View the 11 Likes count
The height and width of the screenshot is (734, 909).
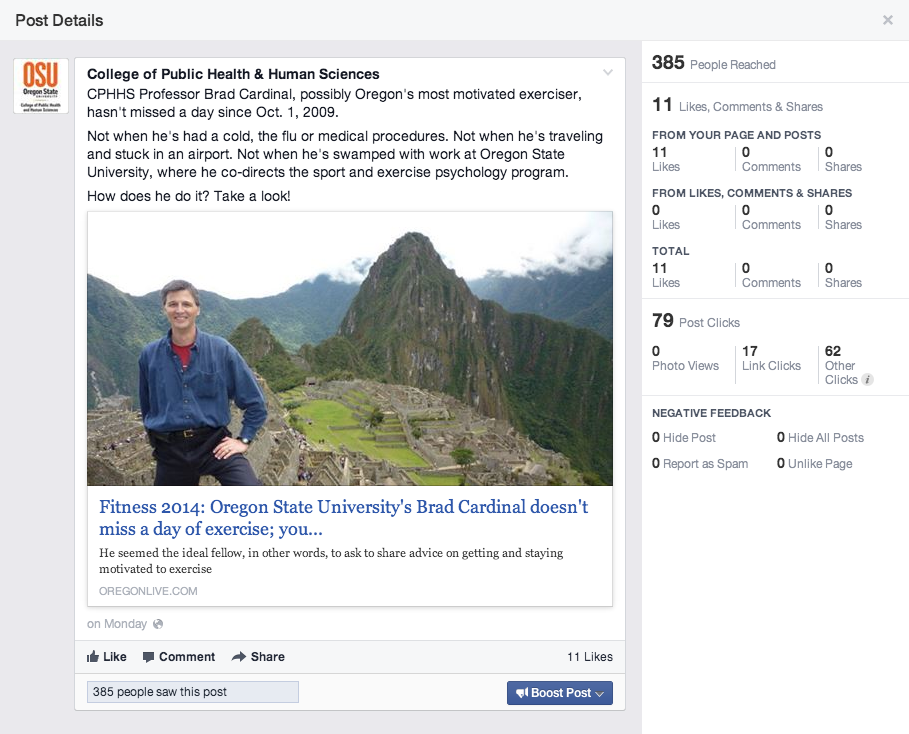tap(590, 656)
